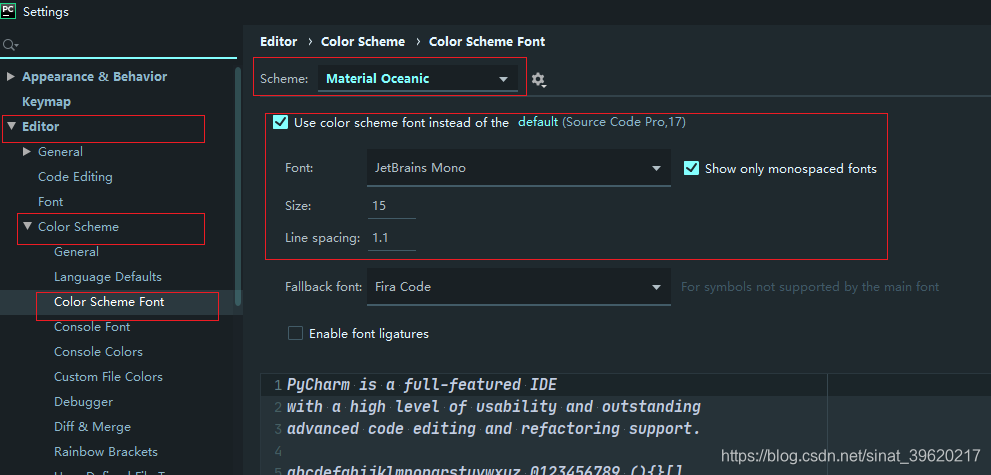Click the Size field showing 15
This screenshot has width=991, height=475.
391,206
